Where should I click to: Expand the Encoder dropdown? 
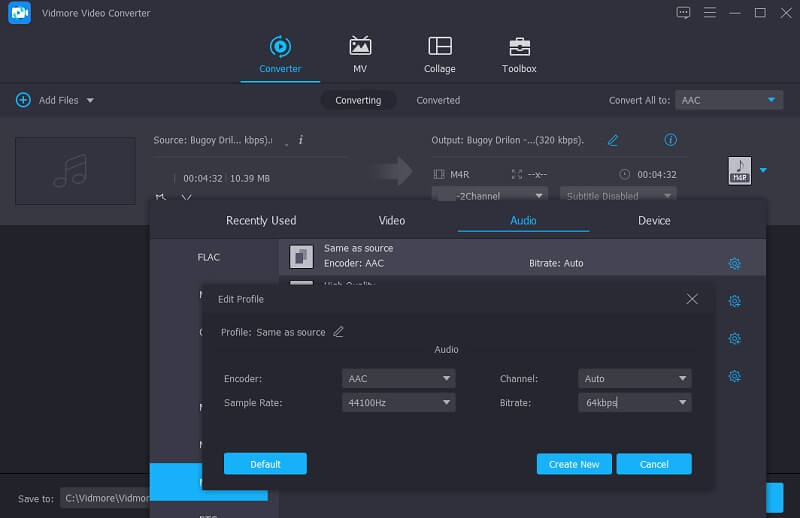tap(398, 379)
